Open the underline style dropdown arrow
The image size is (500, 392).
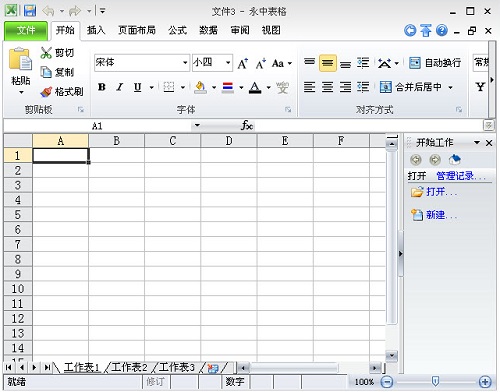(x=152, y=88)
